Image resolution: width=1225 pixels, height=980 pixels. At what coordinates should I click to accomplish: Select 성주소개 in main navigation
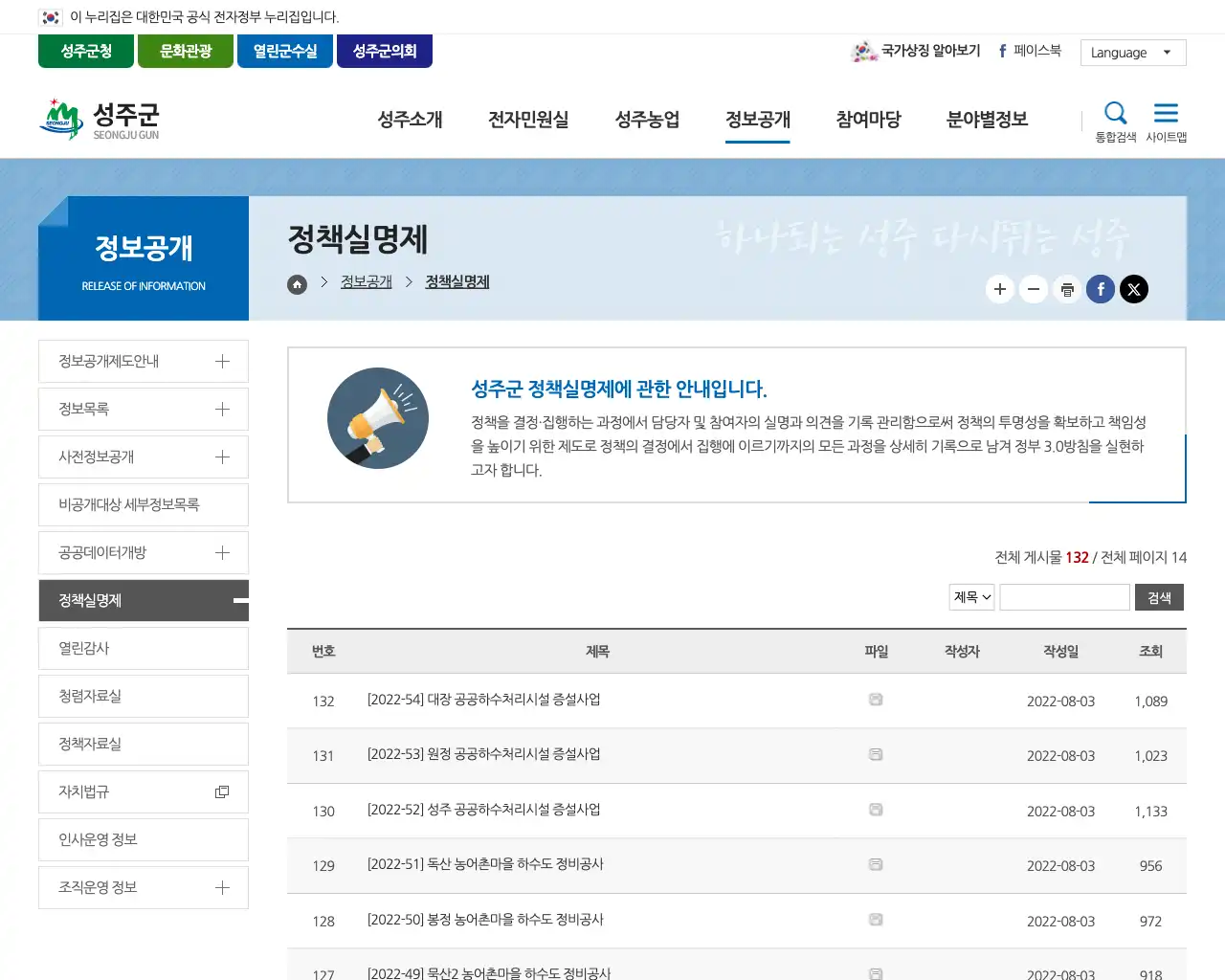tap(410, 120)
